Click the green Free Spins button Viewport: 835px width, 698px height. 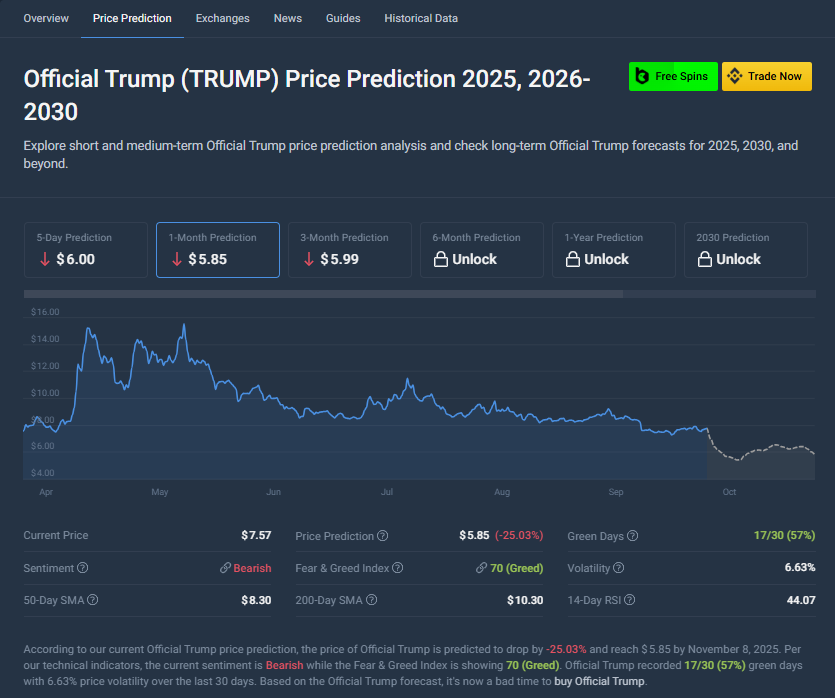[x=673, y=76]
